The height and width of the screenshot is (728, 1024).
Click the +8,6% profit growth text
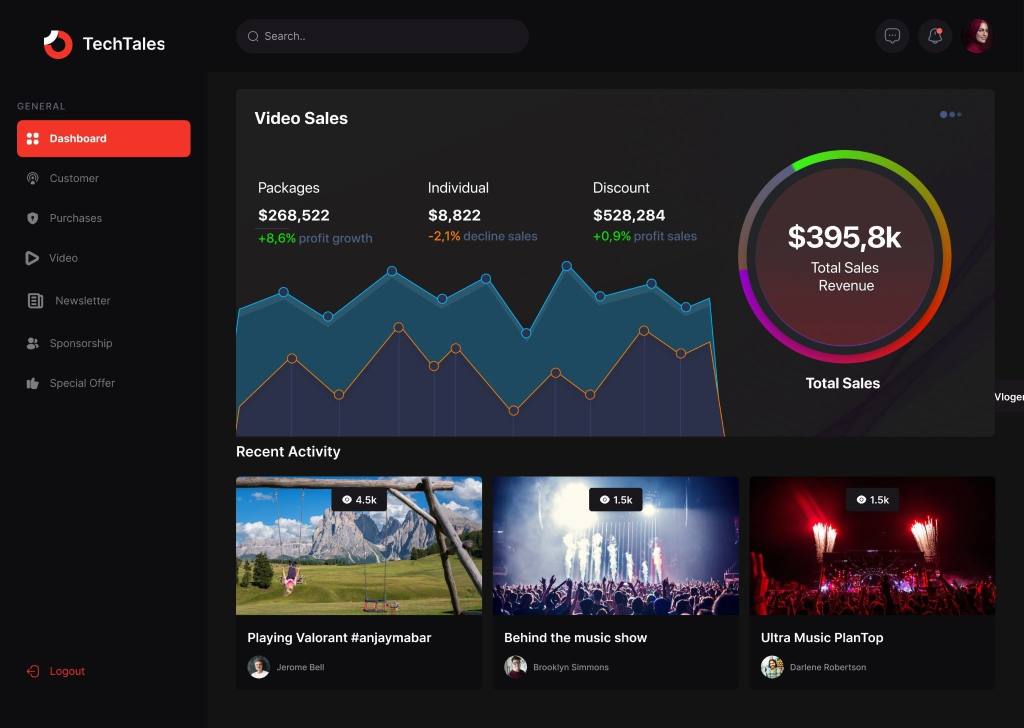pos(315,238)
